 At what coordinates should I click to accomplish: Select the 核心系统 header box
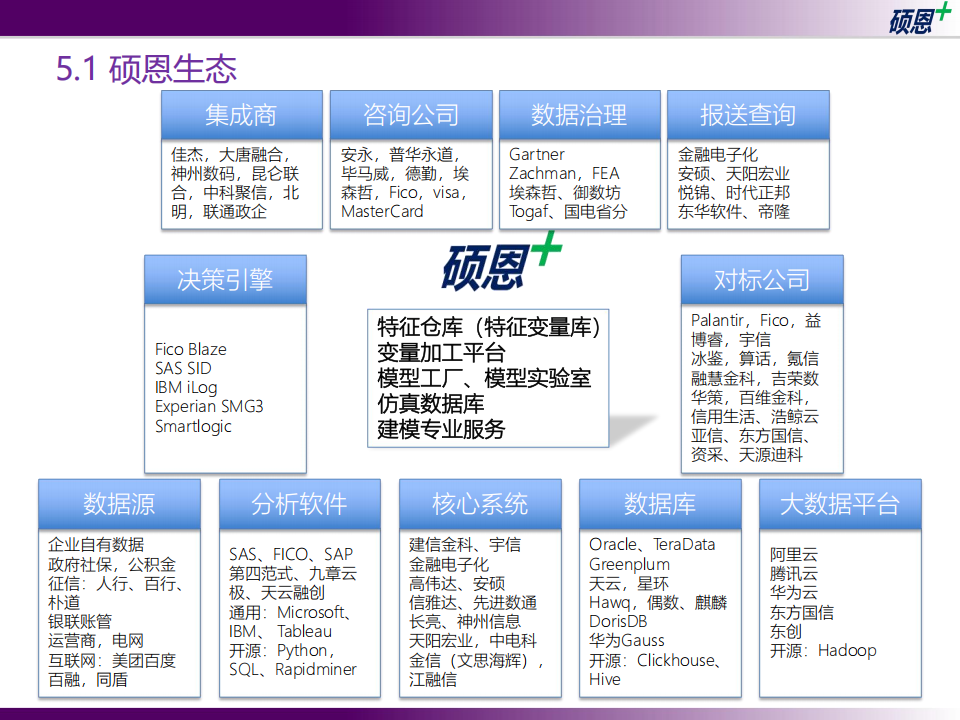tap(480, 504)
